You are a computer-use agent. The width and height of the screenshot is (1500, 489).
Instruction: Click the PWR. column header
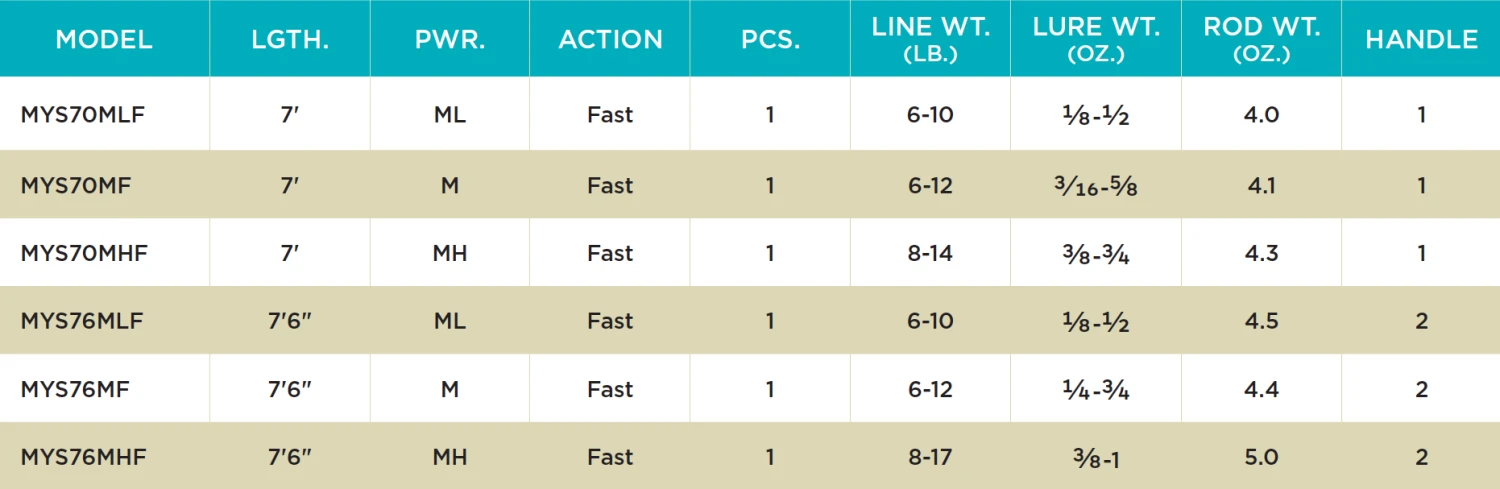(x=450, y=40)
